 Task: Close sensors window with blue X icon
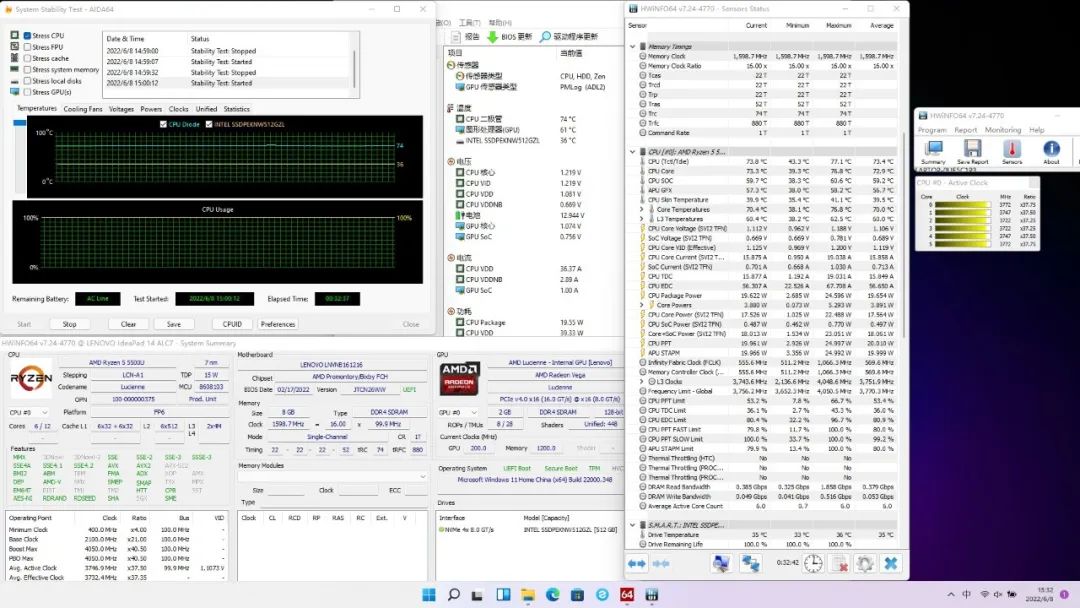890,564
